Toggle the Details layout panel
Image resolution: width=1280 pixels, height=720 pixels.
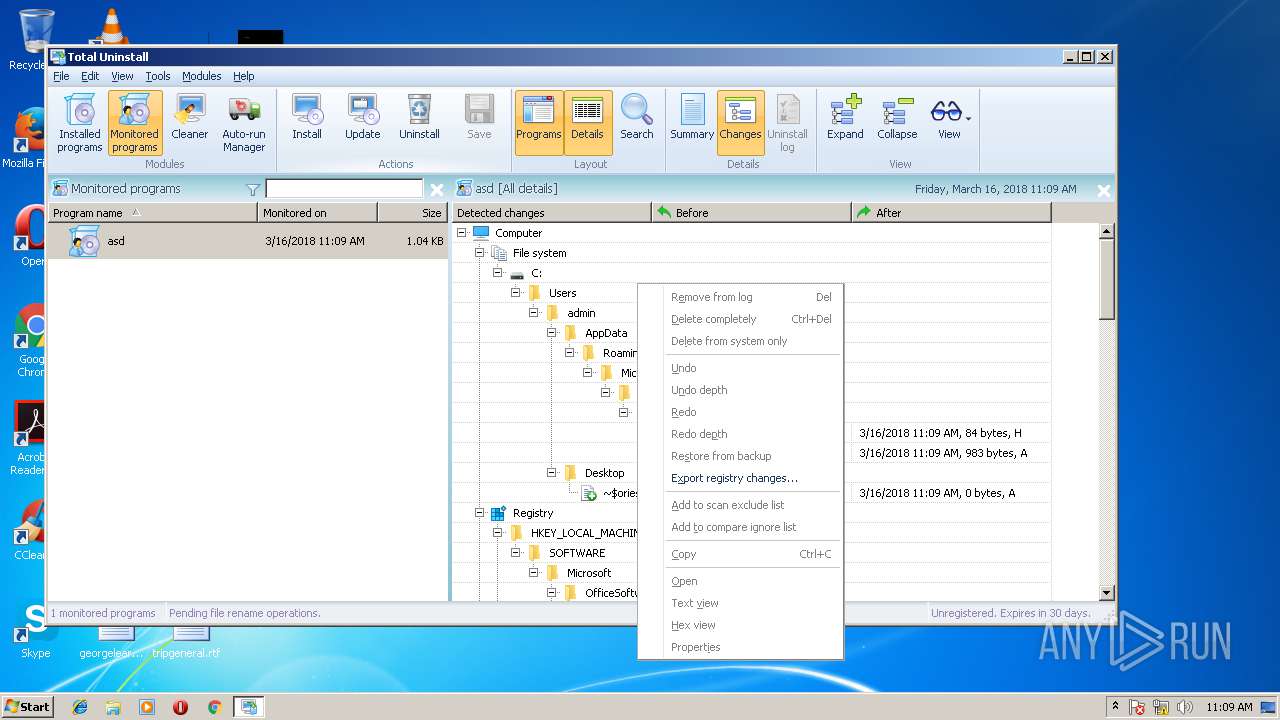point(587,123)
